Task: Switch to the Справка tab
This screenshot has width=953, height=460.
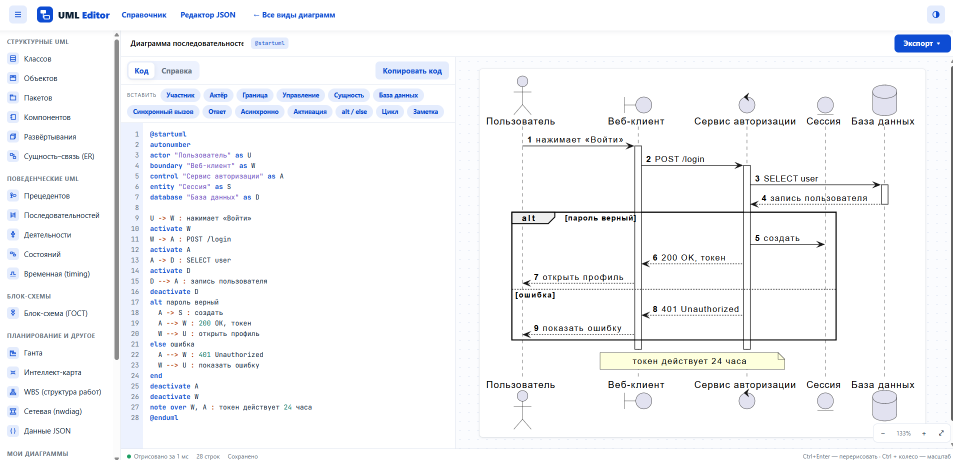Action: coord(176,70)
